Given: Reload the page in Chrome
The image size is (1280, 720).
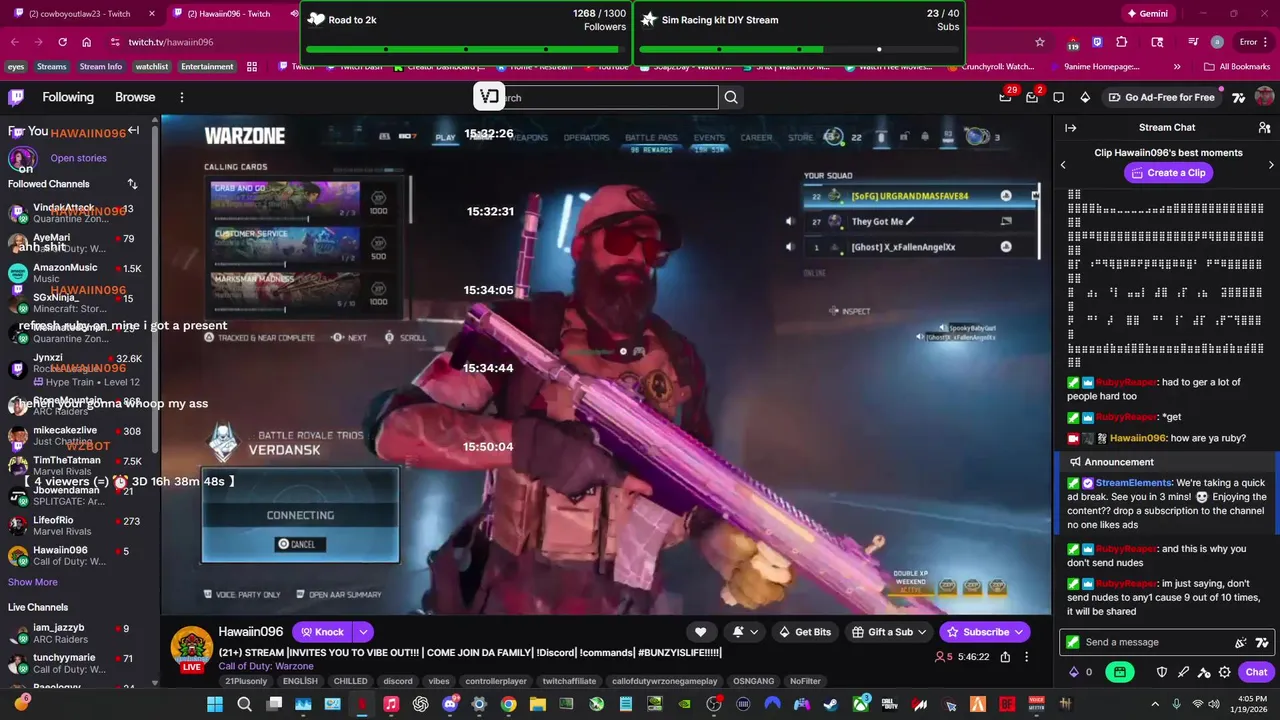Looking at the screenshot, I should tap(62, 42).
